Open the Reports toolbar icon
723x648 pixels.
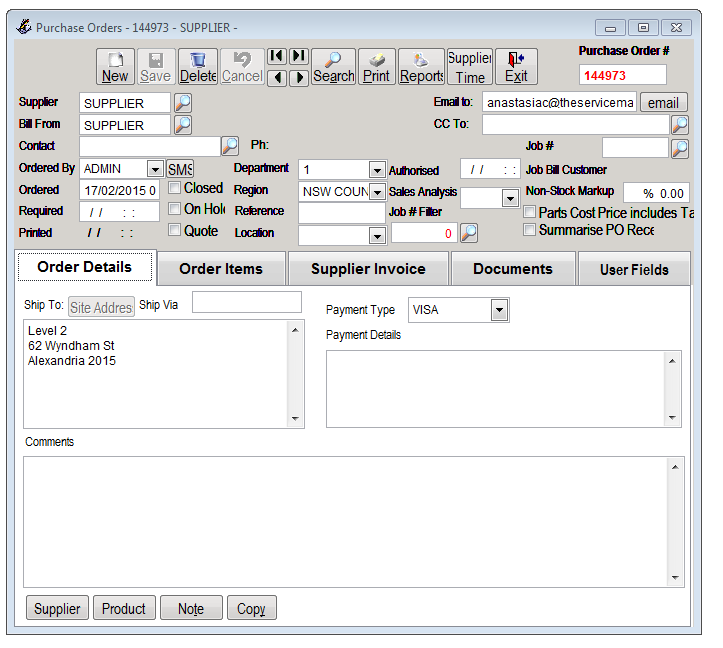[x=421, y=67]
